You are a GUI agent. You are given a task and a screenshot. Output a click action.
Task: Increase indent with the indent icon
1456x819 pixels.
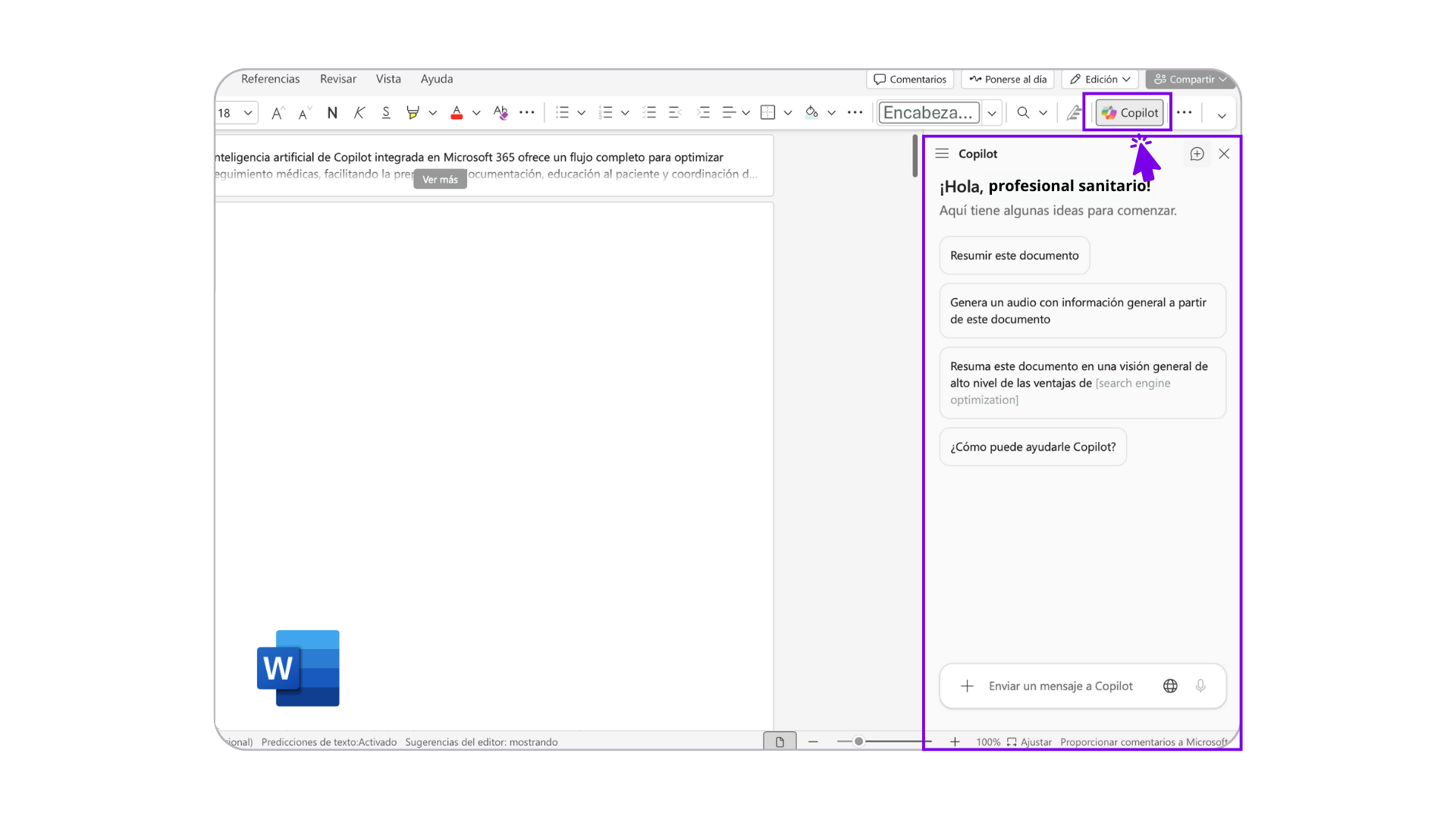pyautogui.click(x=703, y=113)
